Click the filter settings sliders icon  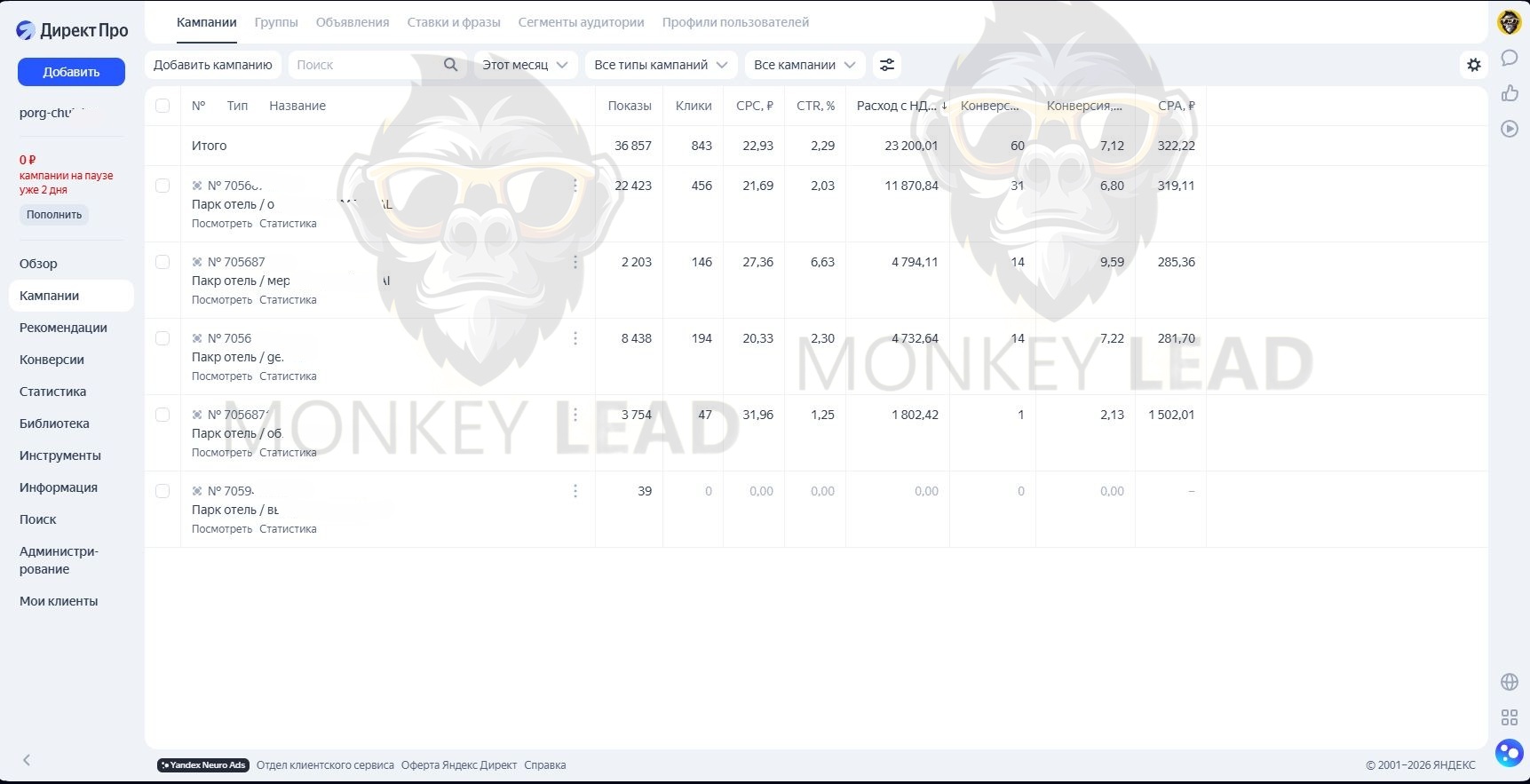click(886, 65)
